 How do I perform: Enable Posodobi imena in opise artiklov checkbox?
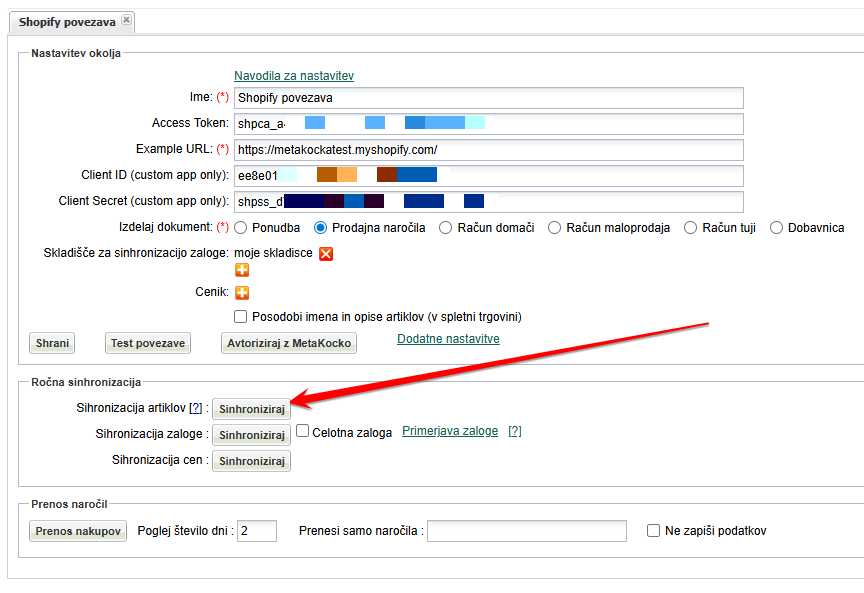[x=240, y=316]
